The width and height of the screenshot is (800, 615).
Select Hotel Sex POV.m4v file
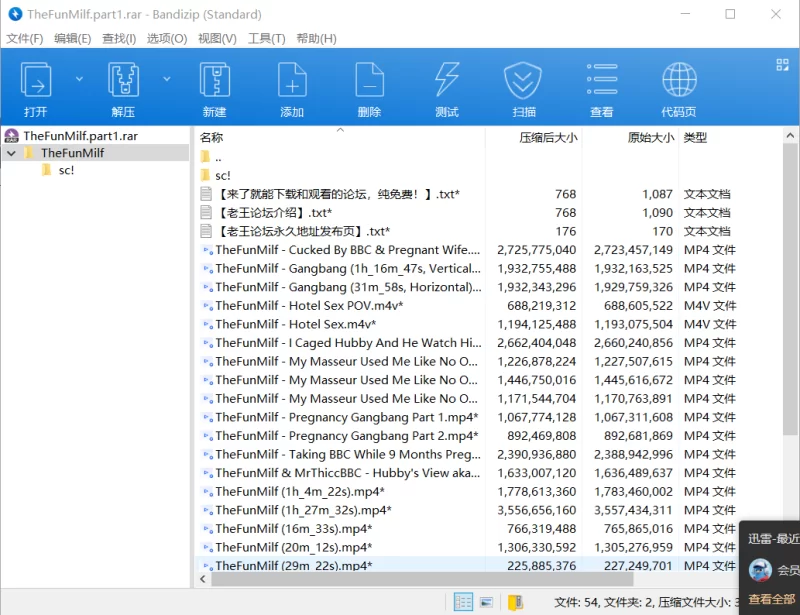(309, 306)
